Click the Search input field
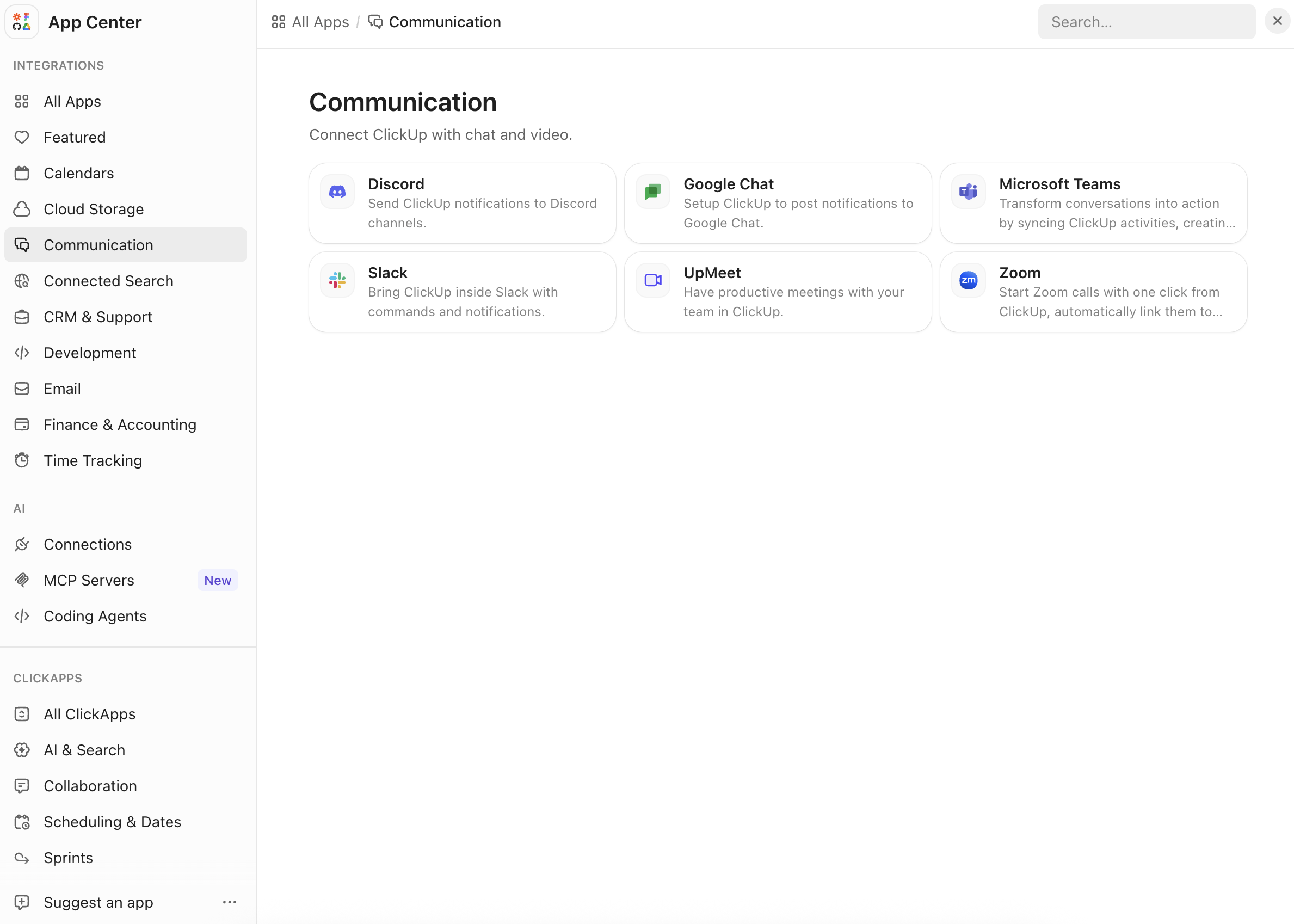This screenshot has width=1294, height=924. tap(1146, 22)
